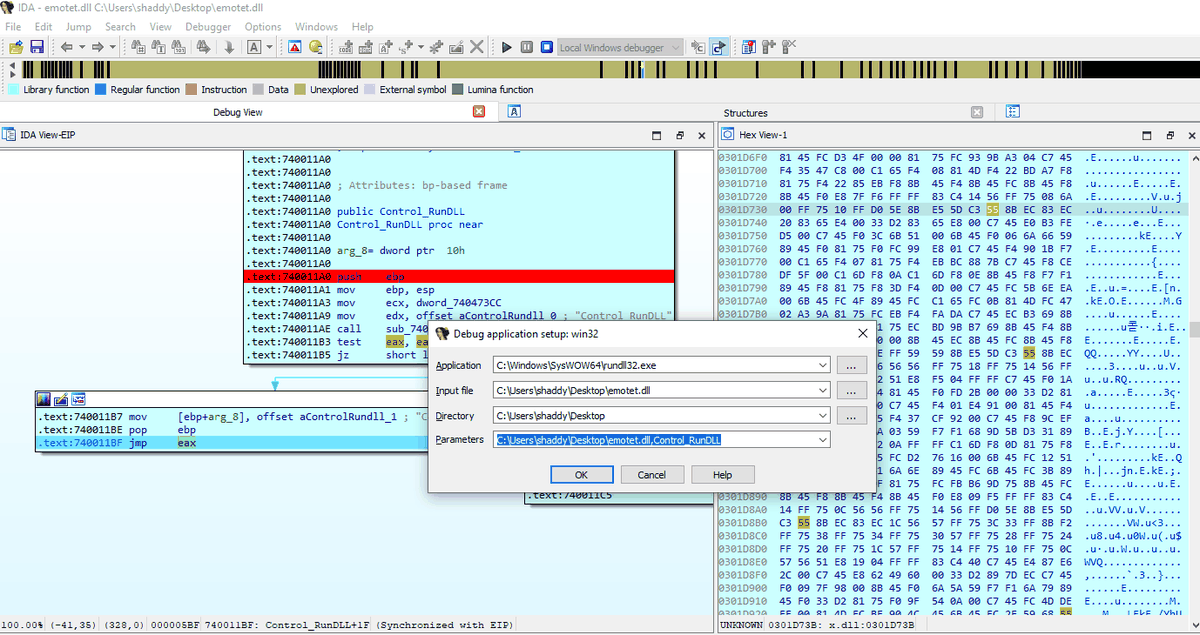Click the yellow circle toolbar icon

click(316, 47)
